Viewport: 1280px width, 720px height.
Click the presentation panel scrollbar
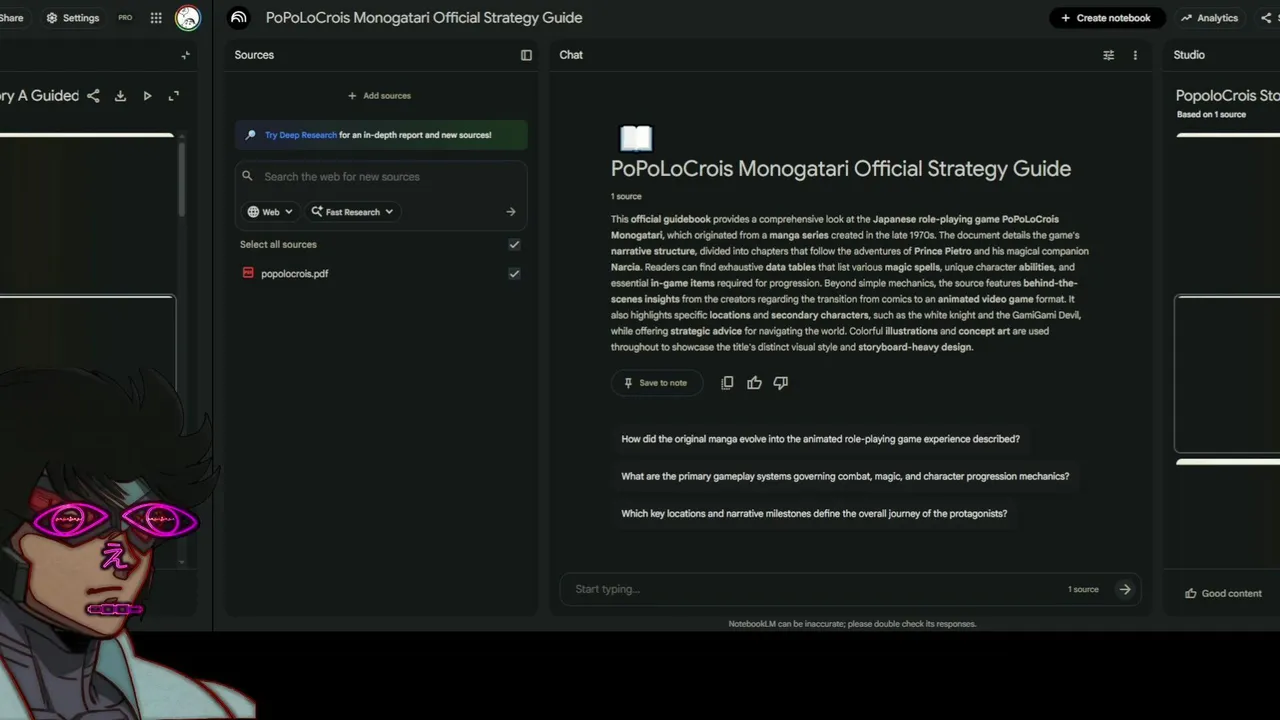tap(182, 180)
